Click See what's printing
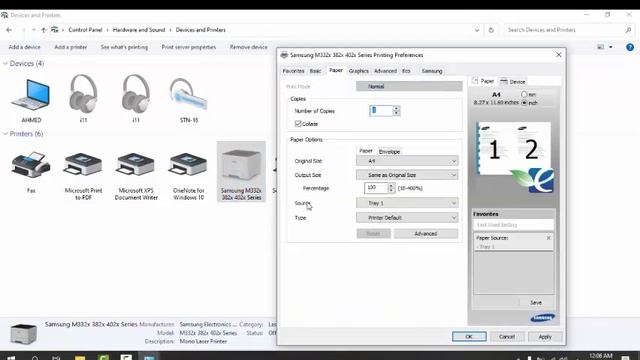640x360 pixels. pyautogui.click(x=124, y=47)
